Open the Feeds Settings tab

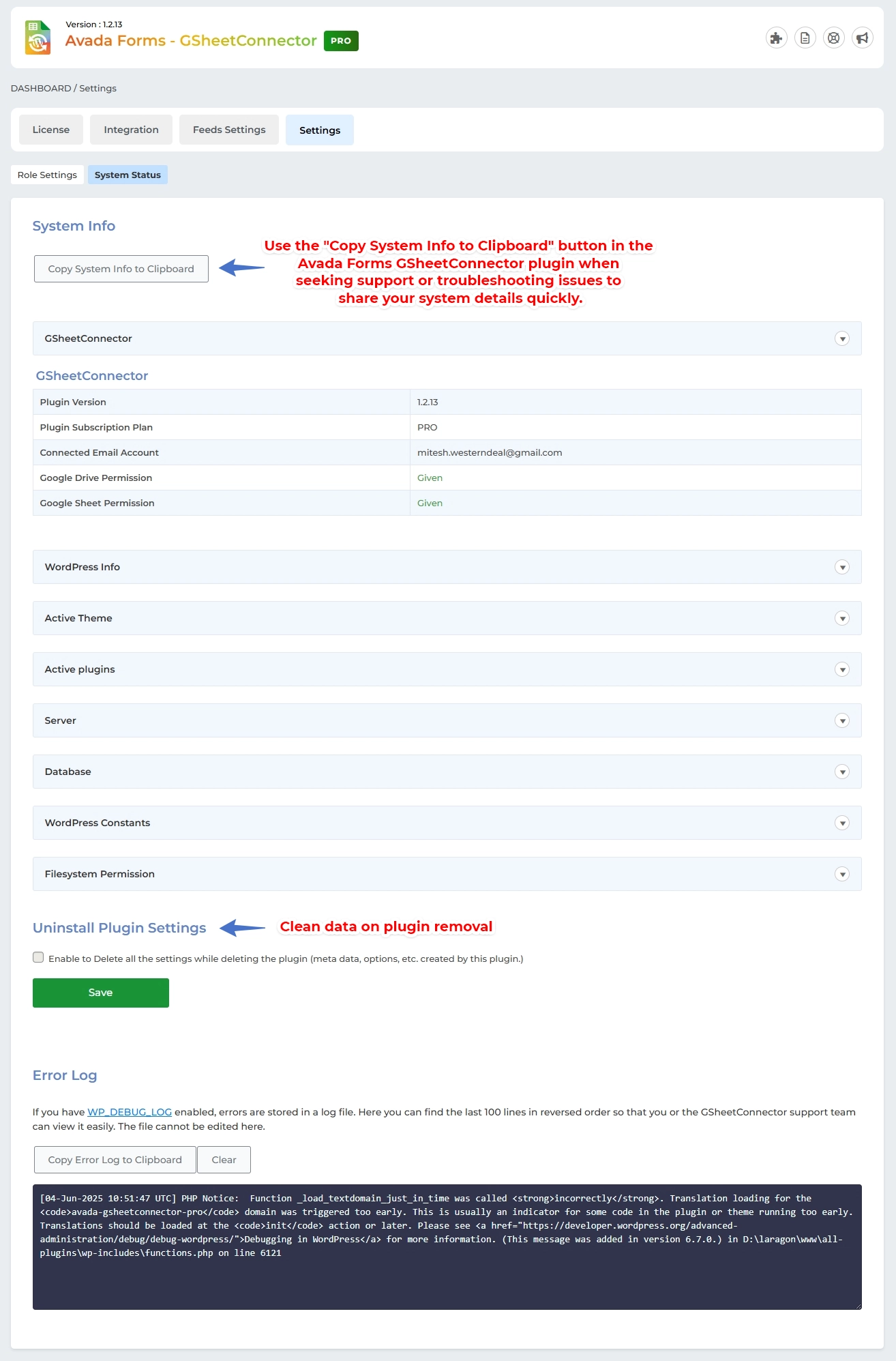tap(229, 130)
